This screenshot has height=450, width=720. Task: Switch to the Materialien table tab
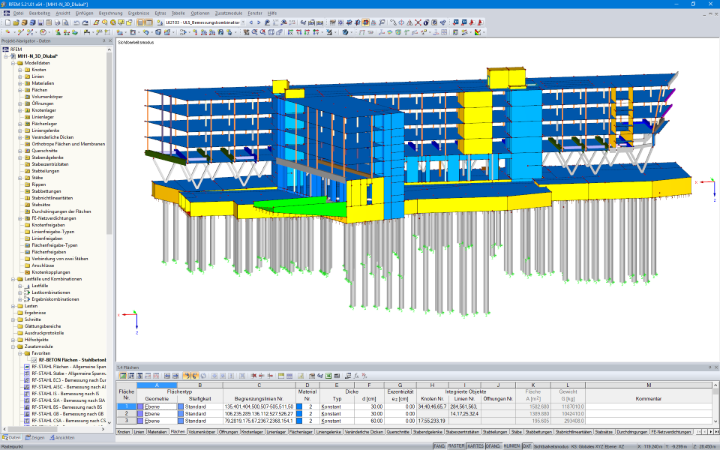[x=157, y=432]
